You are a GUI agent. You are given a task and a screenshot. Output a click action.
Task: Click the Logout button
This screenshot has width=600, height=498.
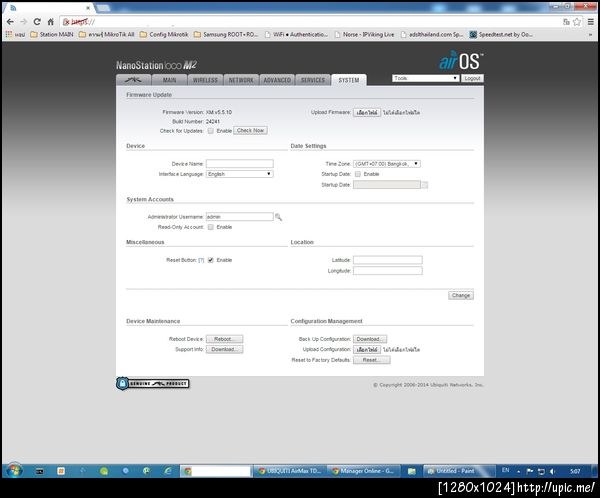point(472,78)
